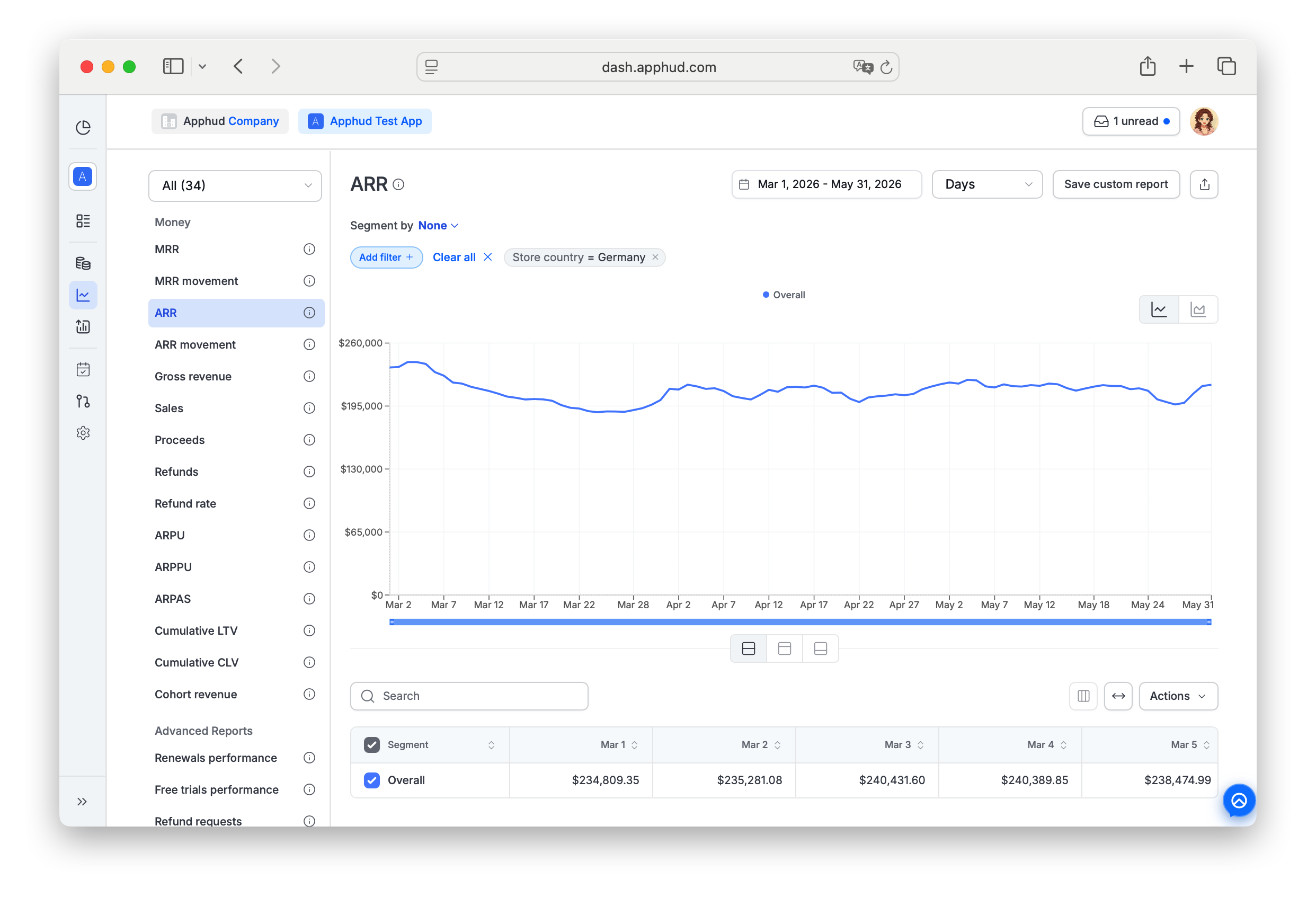This screenshot has height=906, width=1316.
Task: Click Save custom report button
Action: (x=1116, y=184)
